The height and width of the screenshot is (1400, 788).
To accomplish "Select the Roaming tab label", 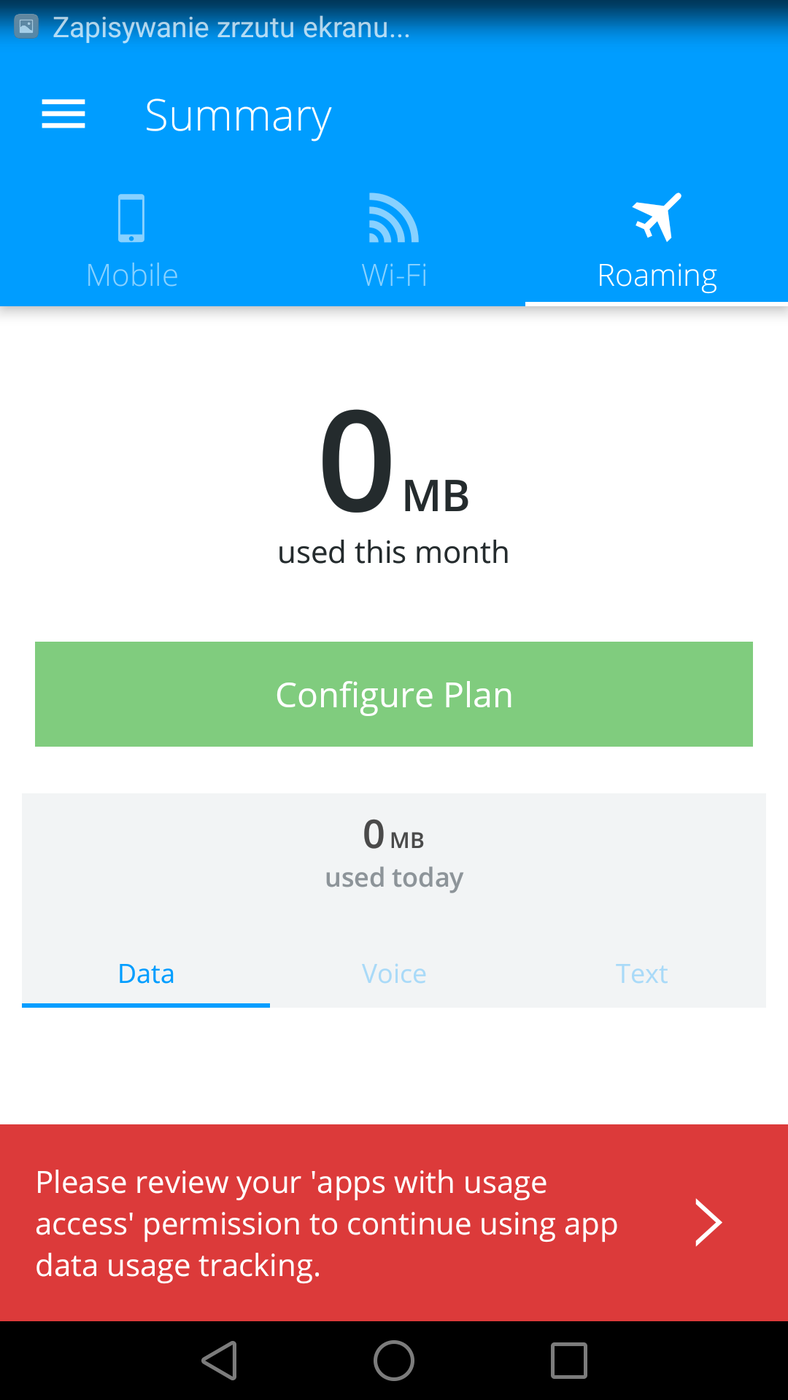I will (657, 275).
